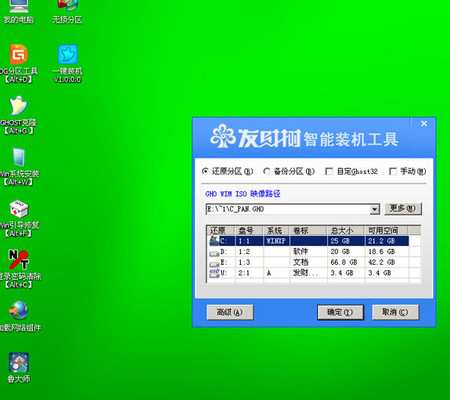Select the 文档 volume label
The width and height of the screenshot is (450, 400).
pos(300,262)
